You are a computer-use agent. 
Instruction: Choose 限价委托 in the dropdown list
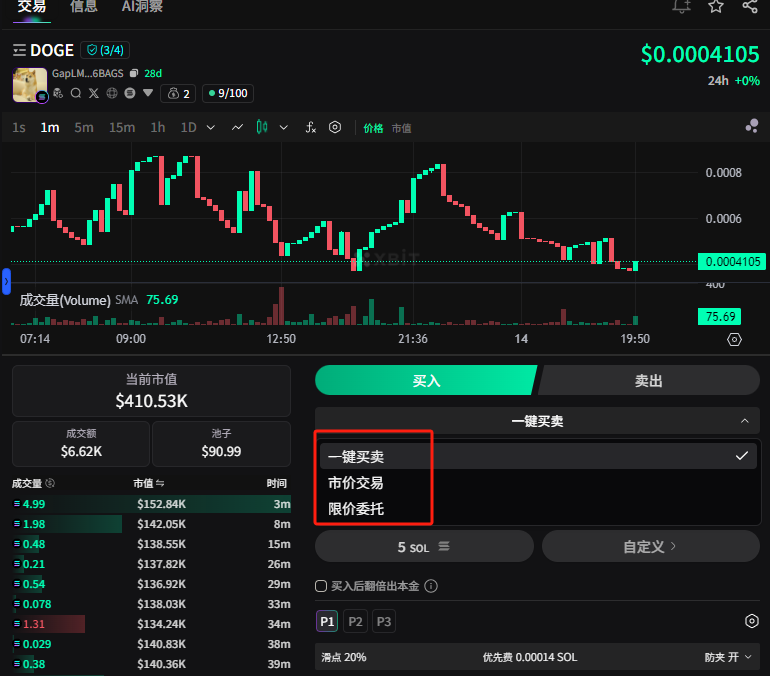tap(538, 509)
